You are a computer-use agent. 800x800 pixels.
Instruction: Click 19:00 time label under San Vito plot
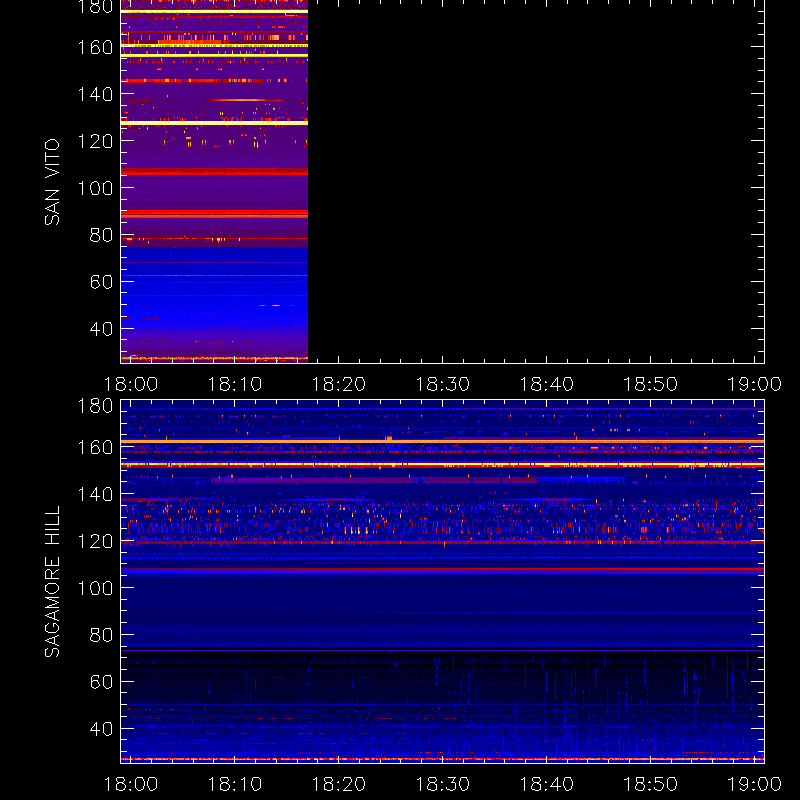tap(755, 384)
